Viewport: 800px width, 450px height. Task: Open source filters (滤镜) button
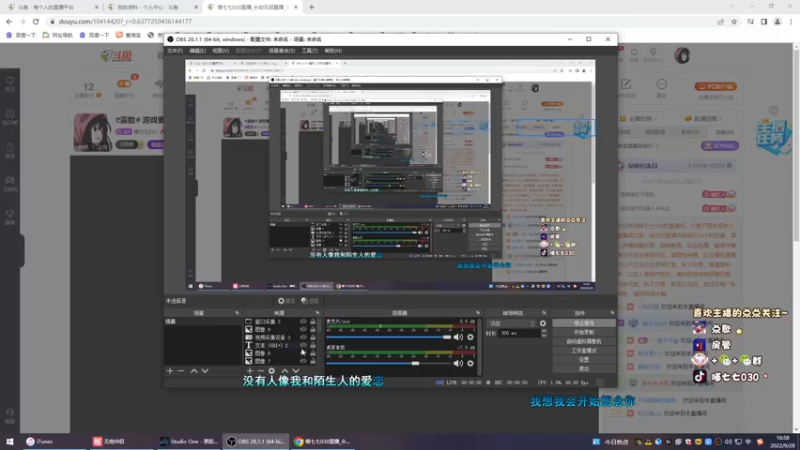(x=310, y=301)
